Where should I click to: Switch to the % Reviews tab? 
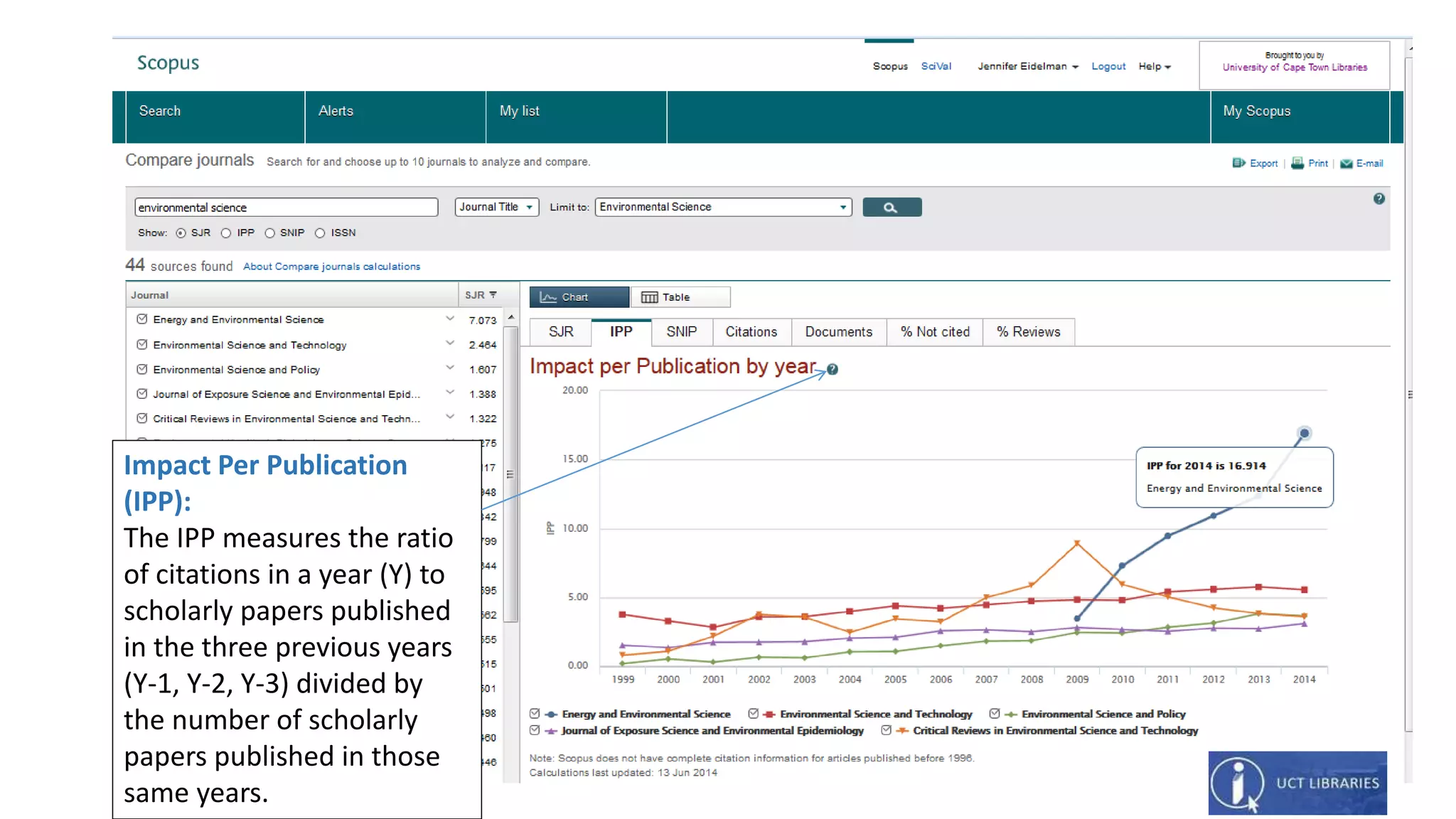1028,332
